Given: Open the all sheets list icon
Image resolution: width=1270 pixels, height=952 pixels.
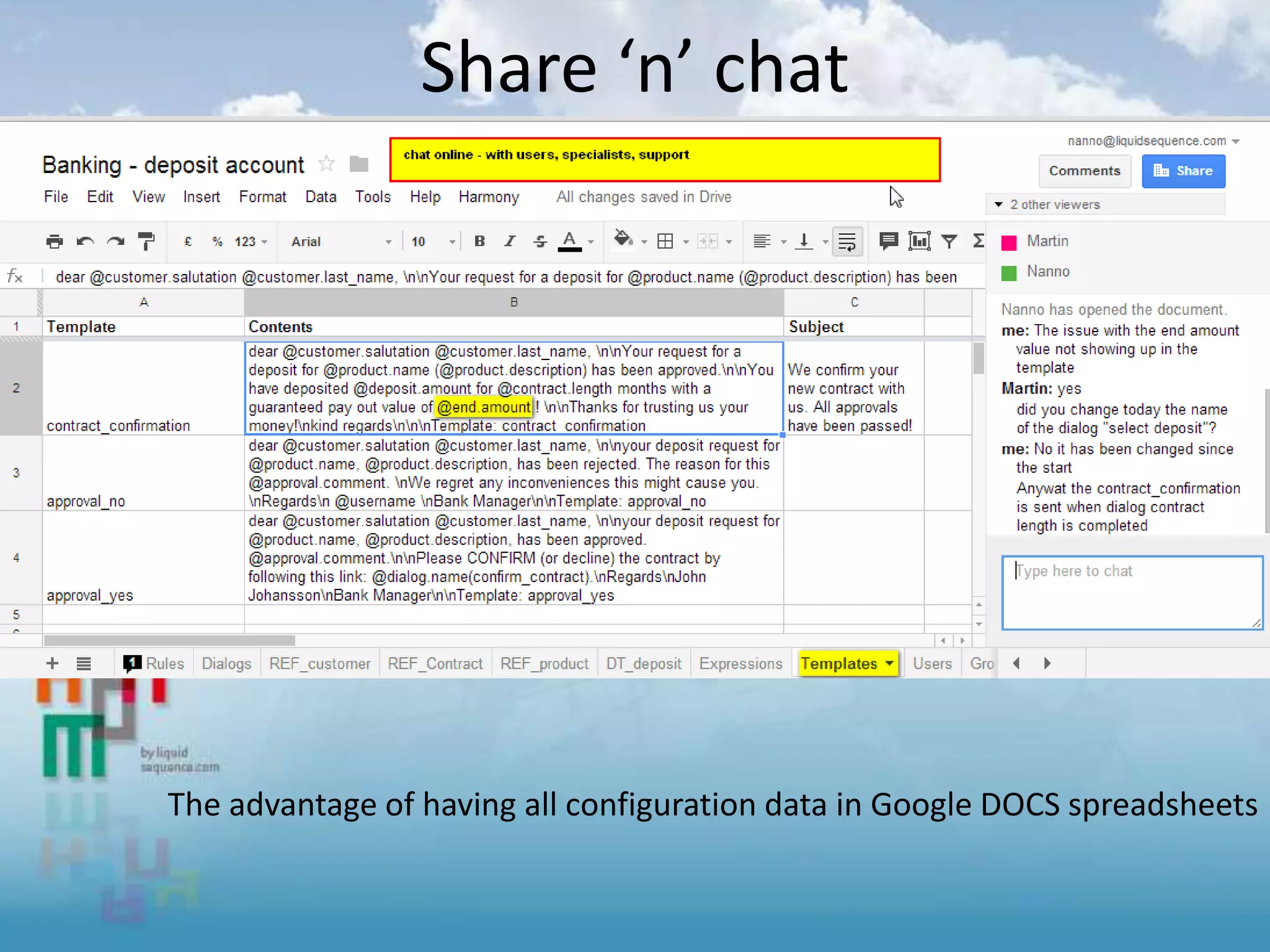Looking at the screenshot, I should tap(84, 664).
